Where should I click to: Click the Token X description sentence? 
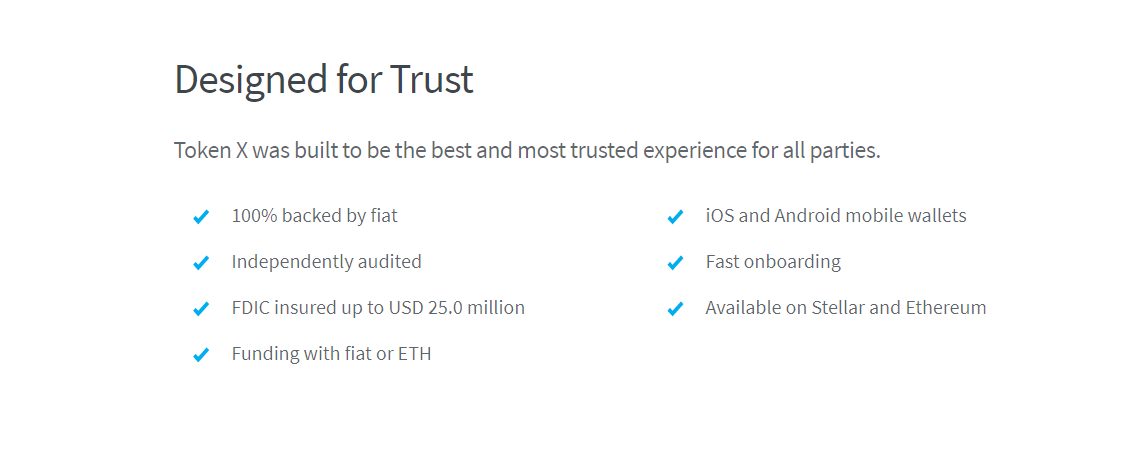point(527,151)
